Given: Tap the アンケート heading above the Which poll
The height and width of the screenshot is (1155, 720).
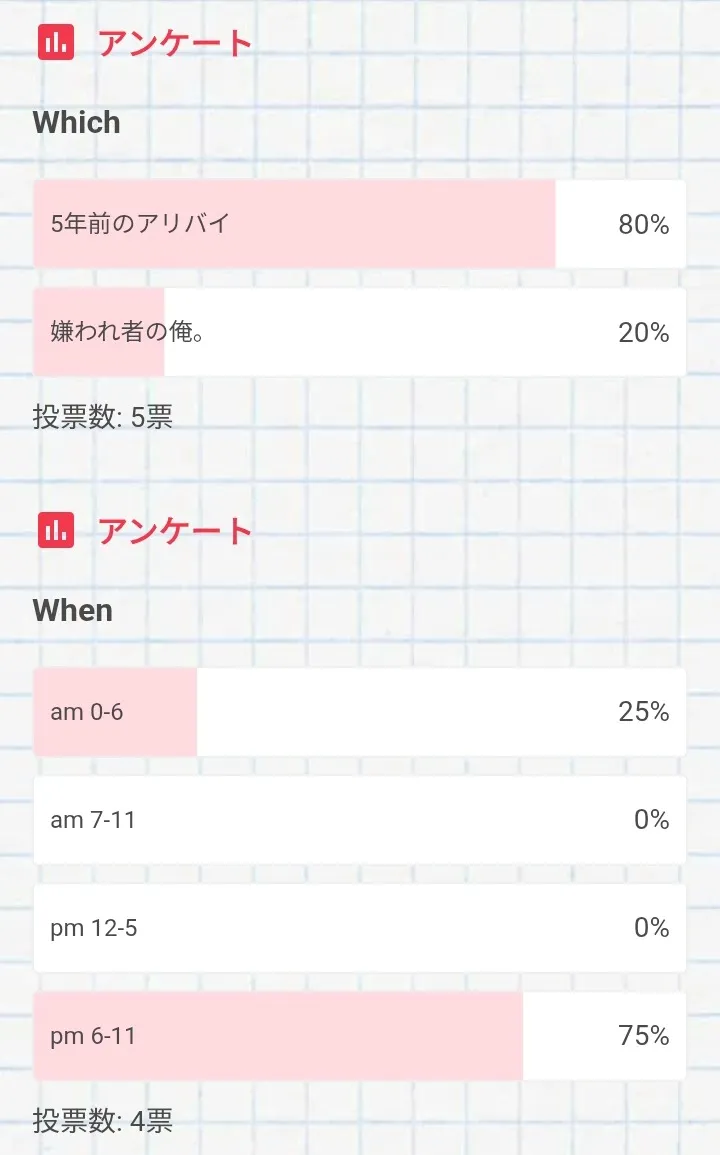Looking at the screenshot, I should tap(175, 43).
